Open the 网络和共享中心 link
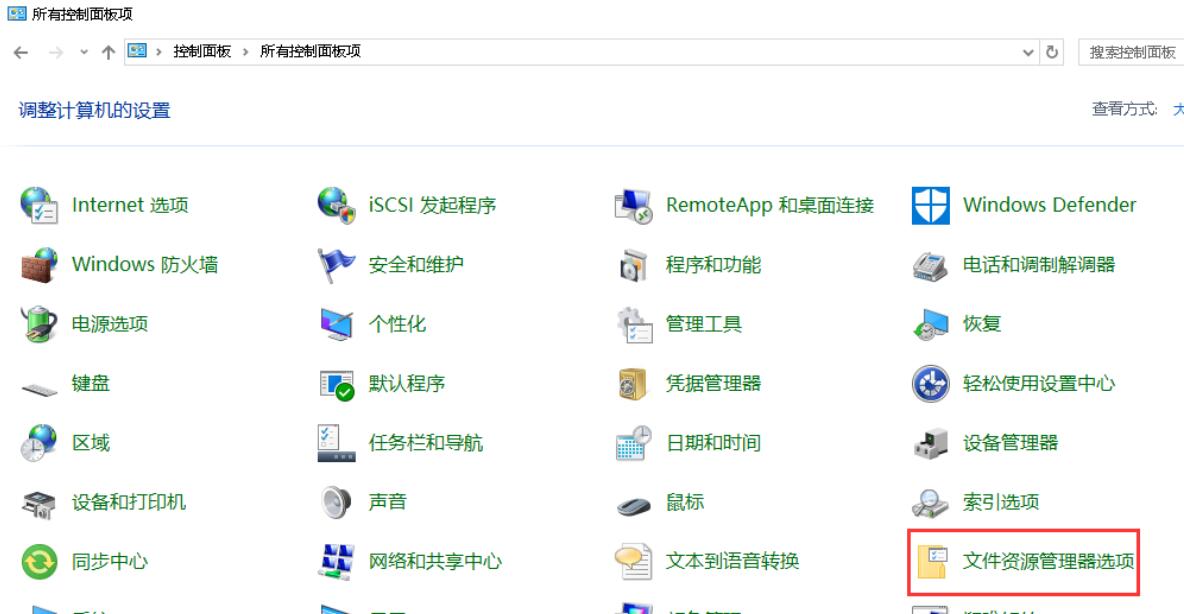 point(435,561)
